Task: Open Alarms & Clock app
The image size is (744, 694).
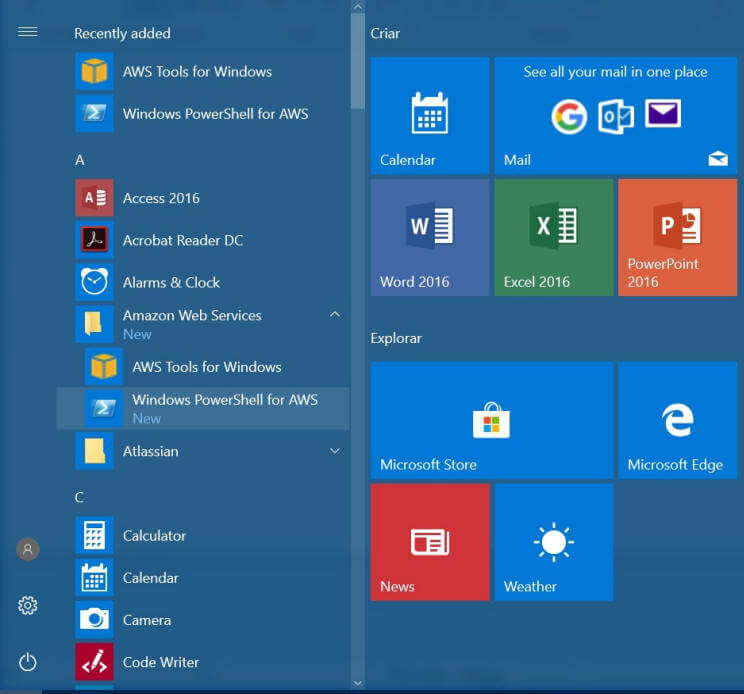Action: pos(170,282)
